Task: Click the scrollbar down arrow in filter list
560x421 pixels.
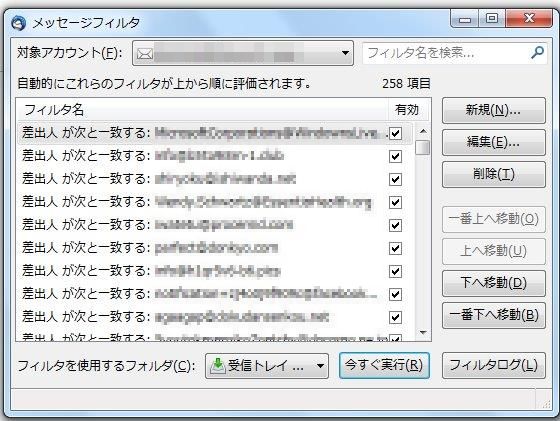Action: [x=423, y=333]
